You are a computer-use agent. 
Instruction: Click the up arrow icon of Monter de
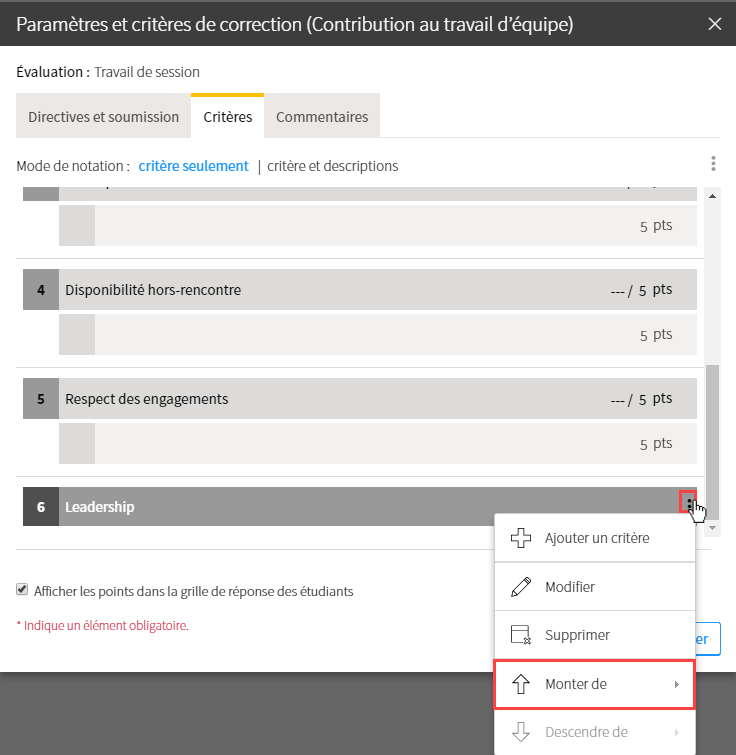pos(521,684)
